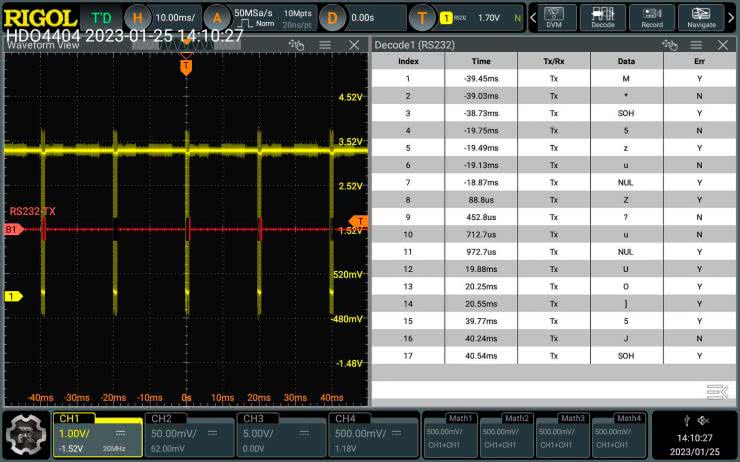The height and width of the screenshot is (462, 740).
Task: Open the settings gear menu at bottom left
Action: [27, 436]
